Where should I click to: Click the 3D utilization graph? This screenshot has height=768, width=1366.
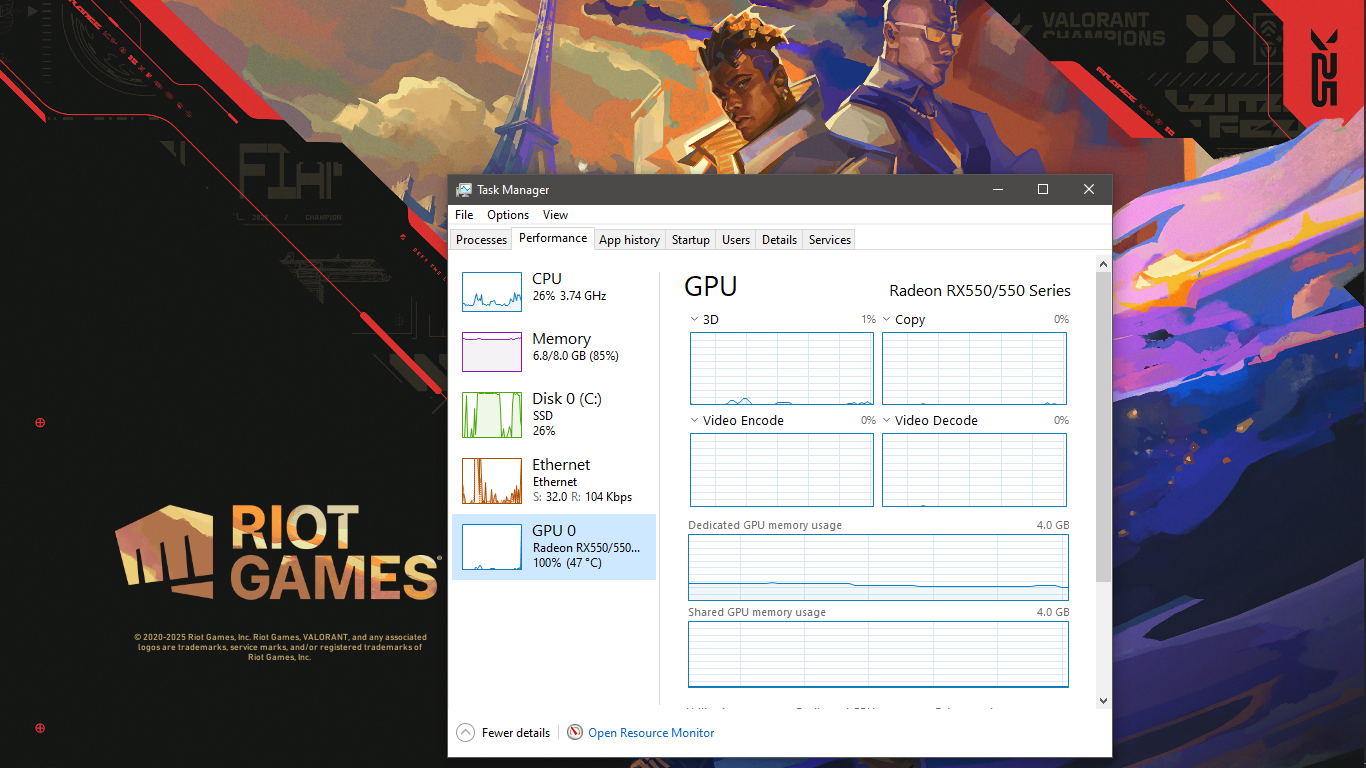[x=782, y=369]
